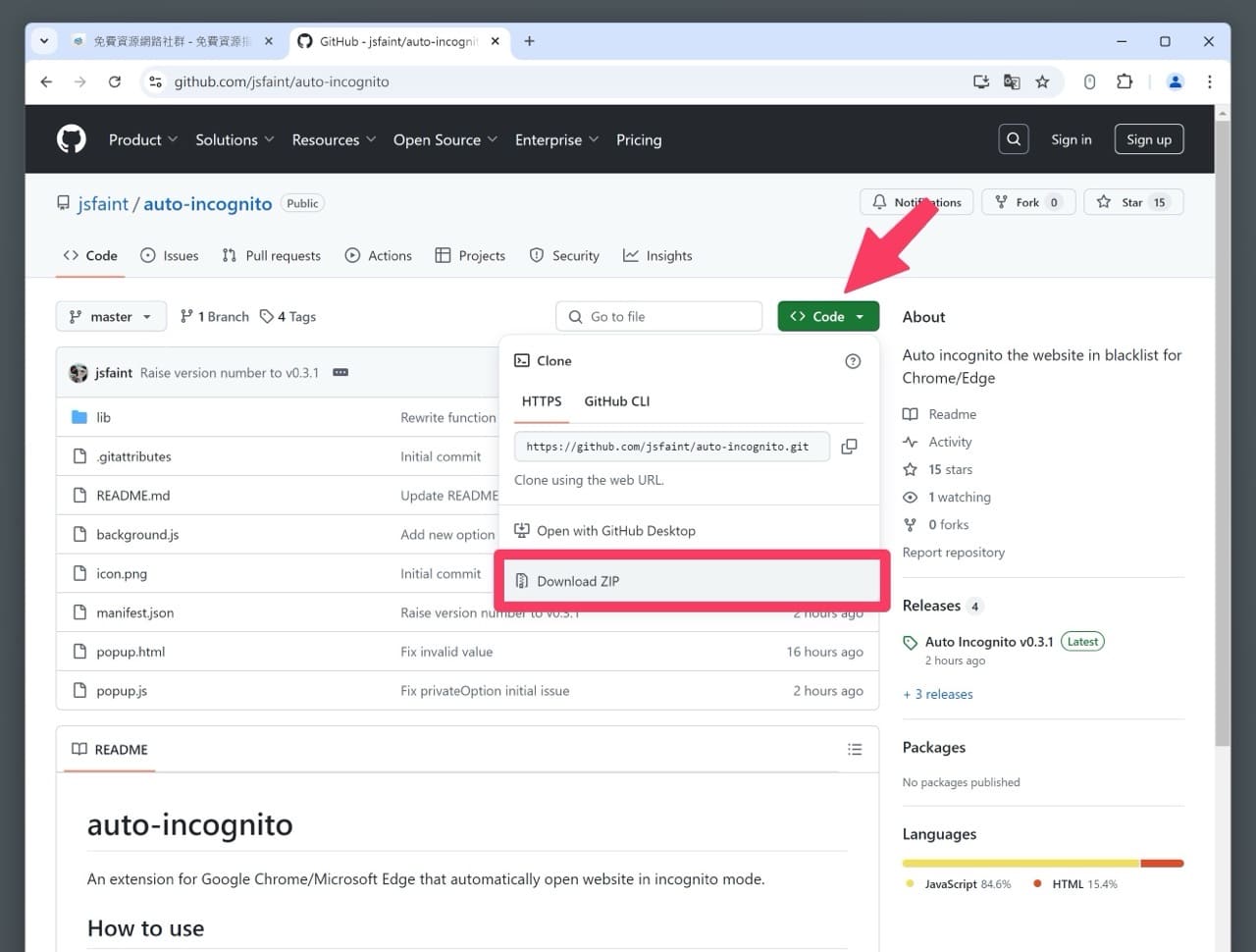Screen dimensions: 1256x952
Task: Switch to the Issues tab
Action: pos(170,255)
